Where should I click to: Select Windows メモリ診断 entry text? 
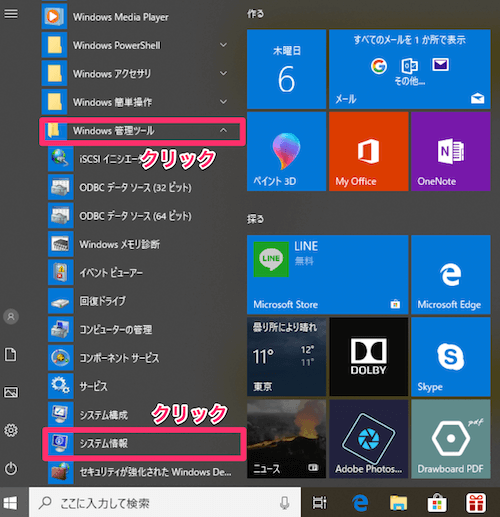tap(120, 244)
